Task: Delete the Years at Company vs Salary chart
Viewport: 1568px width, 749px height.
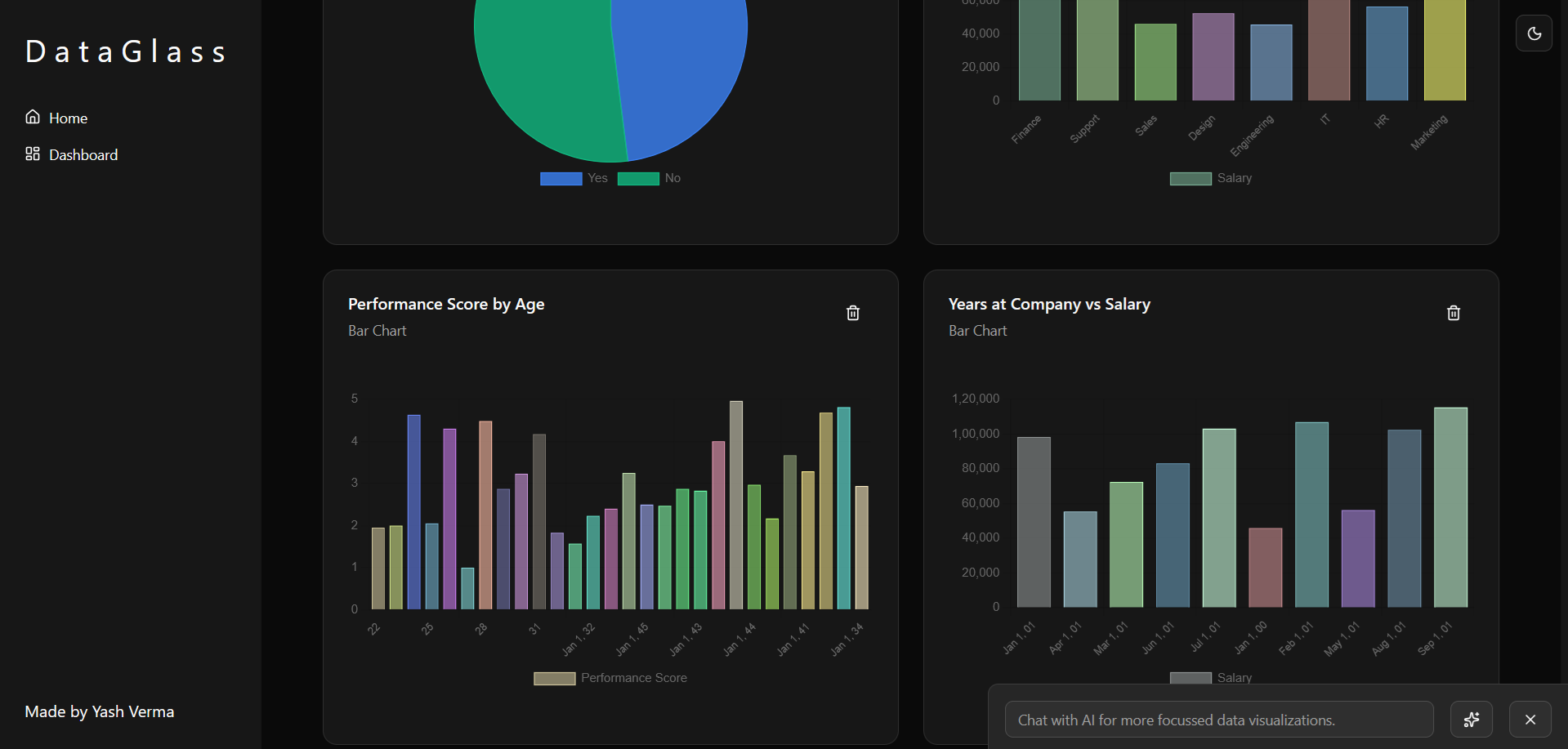Action: point(1453,313)
